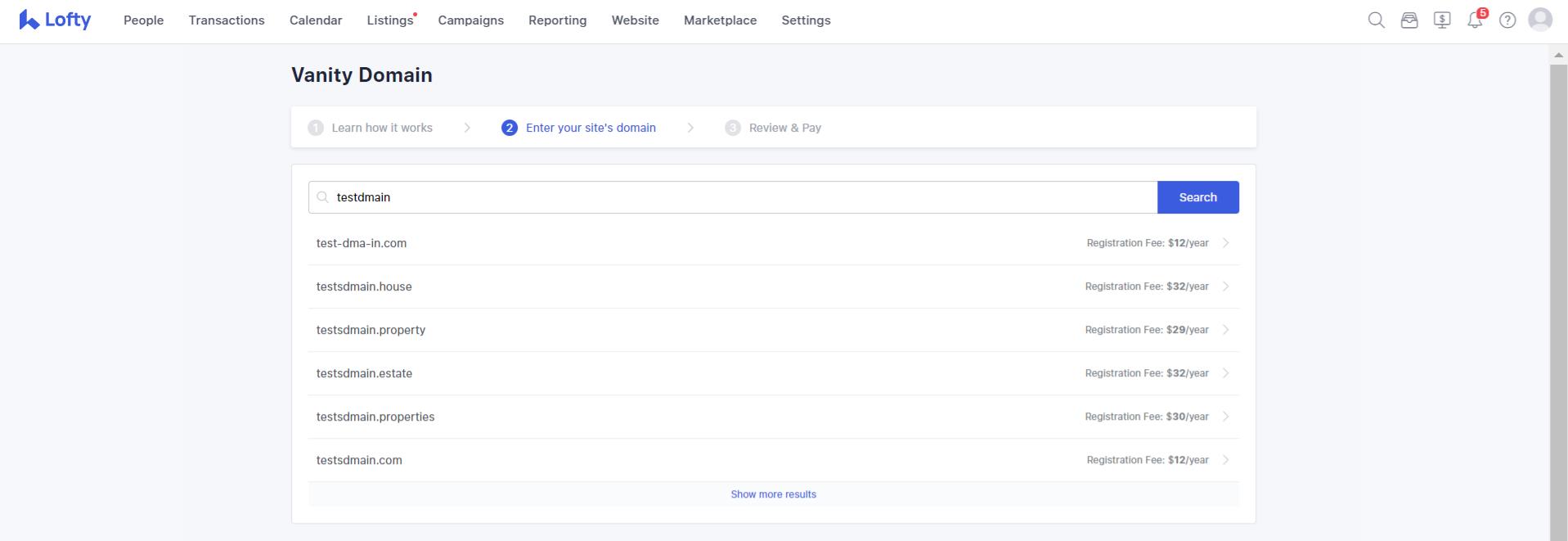Open the Marketplace menu
1568x541 pixels.
click(x=721, y=20)
